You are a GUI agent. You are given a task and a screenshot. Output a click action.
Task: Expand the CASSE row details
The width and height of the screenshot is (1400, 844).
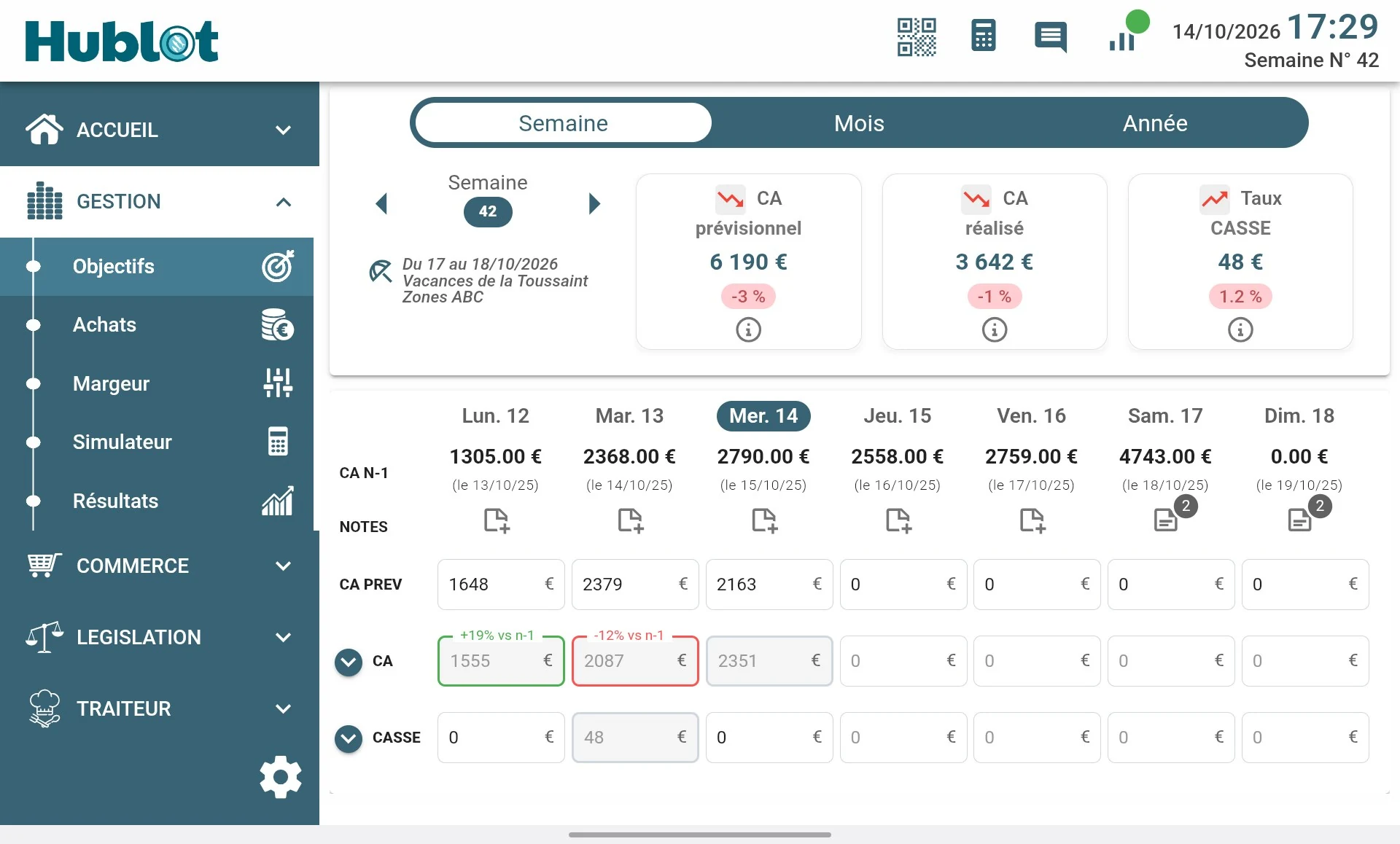[349, 738]
